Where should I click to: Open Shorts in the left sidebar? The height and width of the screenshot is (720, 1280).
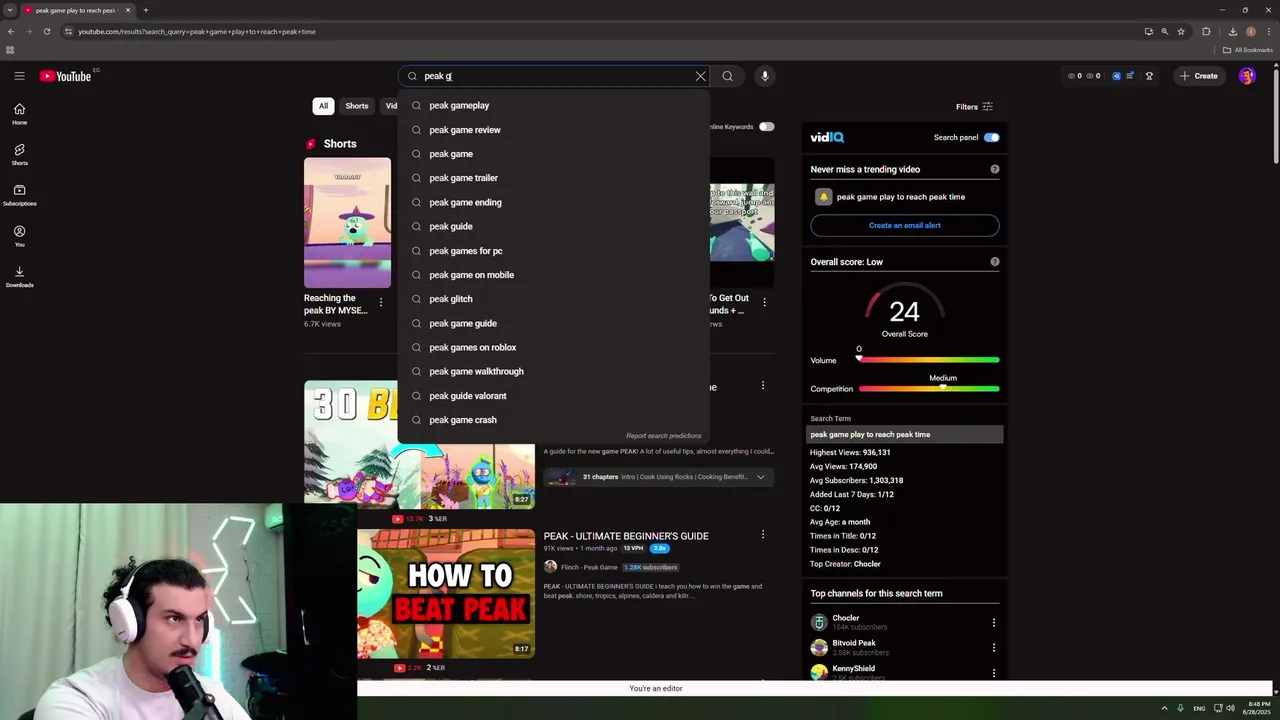click(x=19, y=154)
